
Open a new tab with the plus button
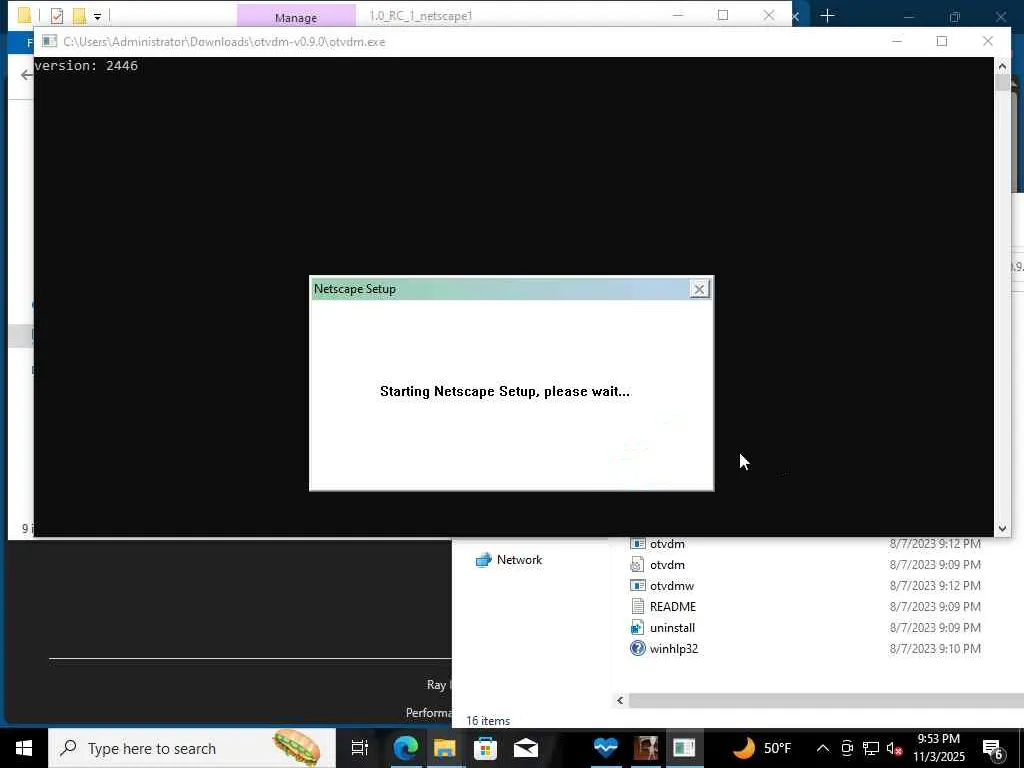point(827,16)
